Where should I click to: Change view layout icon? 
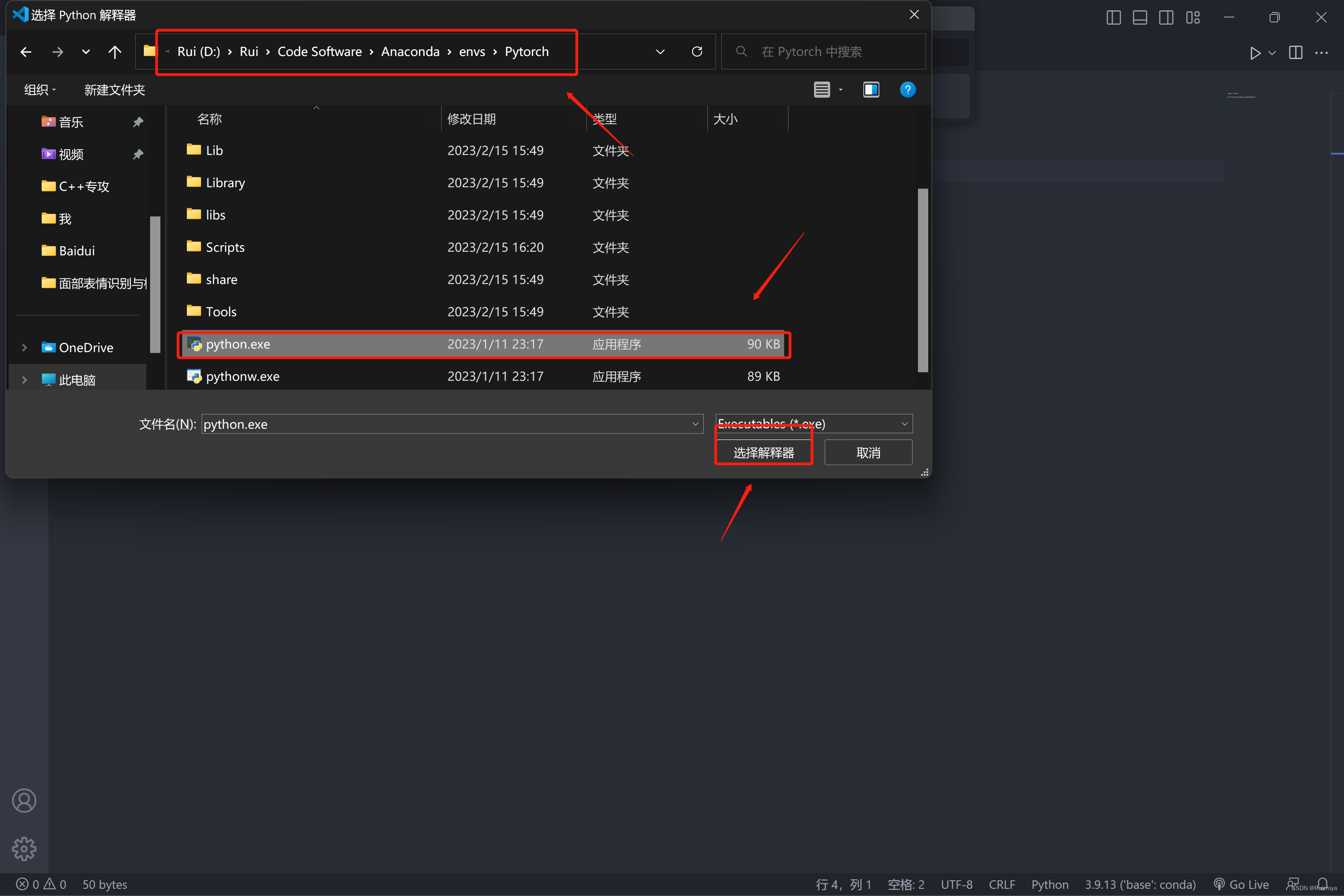[822, 90]
